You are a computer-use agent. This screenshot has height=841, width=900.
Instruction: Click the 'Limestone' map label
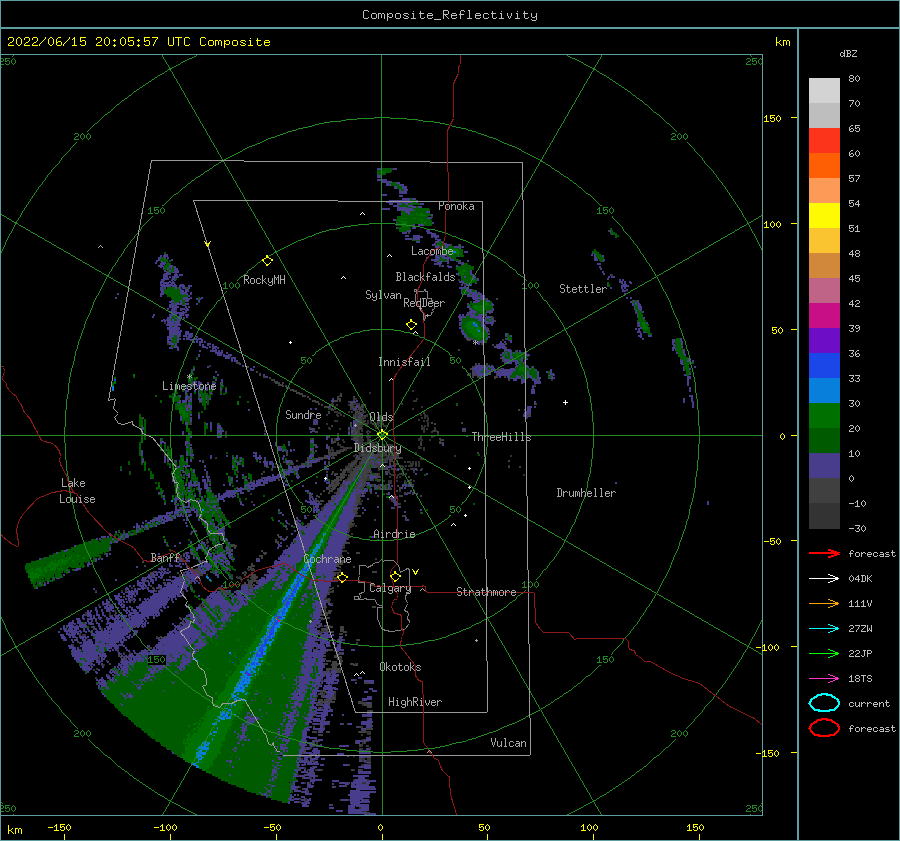189,386
